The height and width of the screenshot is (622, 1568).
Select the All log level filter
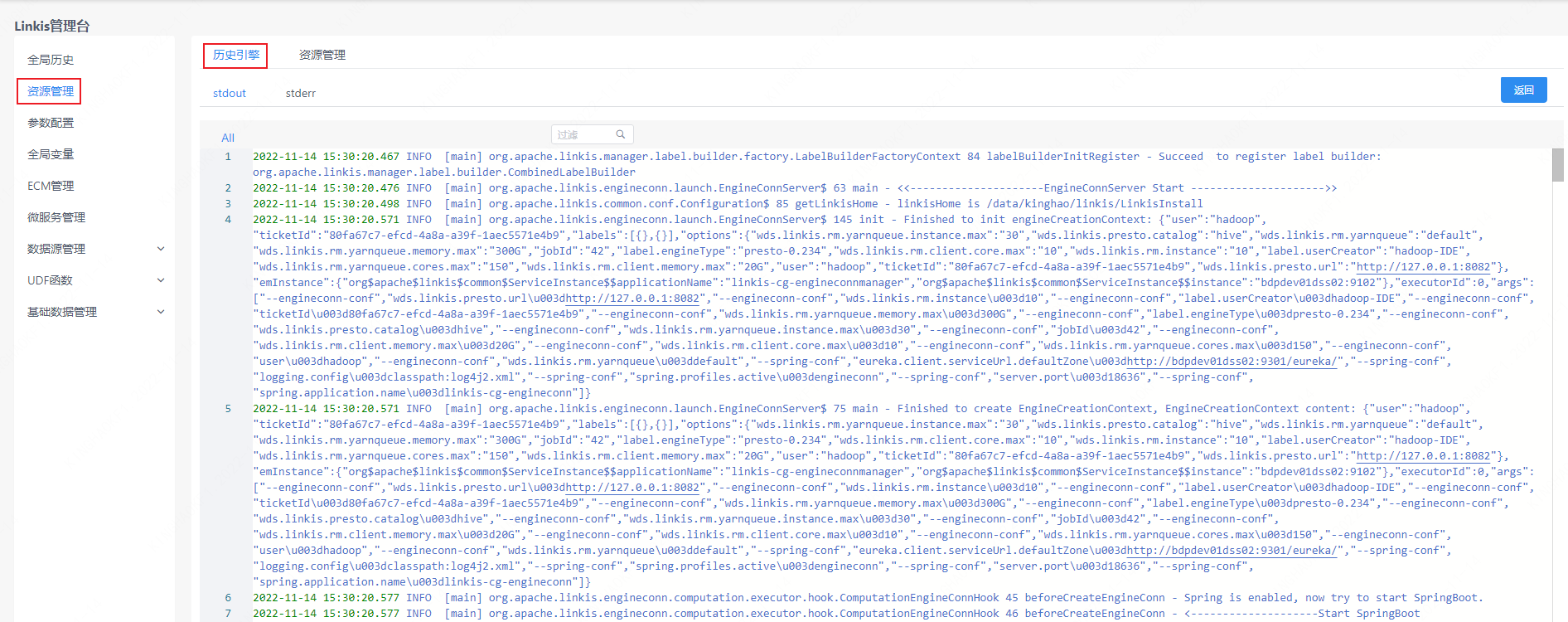pos(228,138)
